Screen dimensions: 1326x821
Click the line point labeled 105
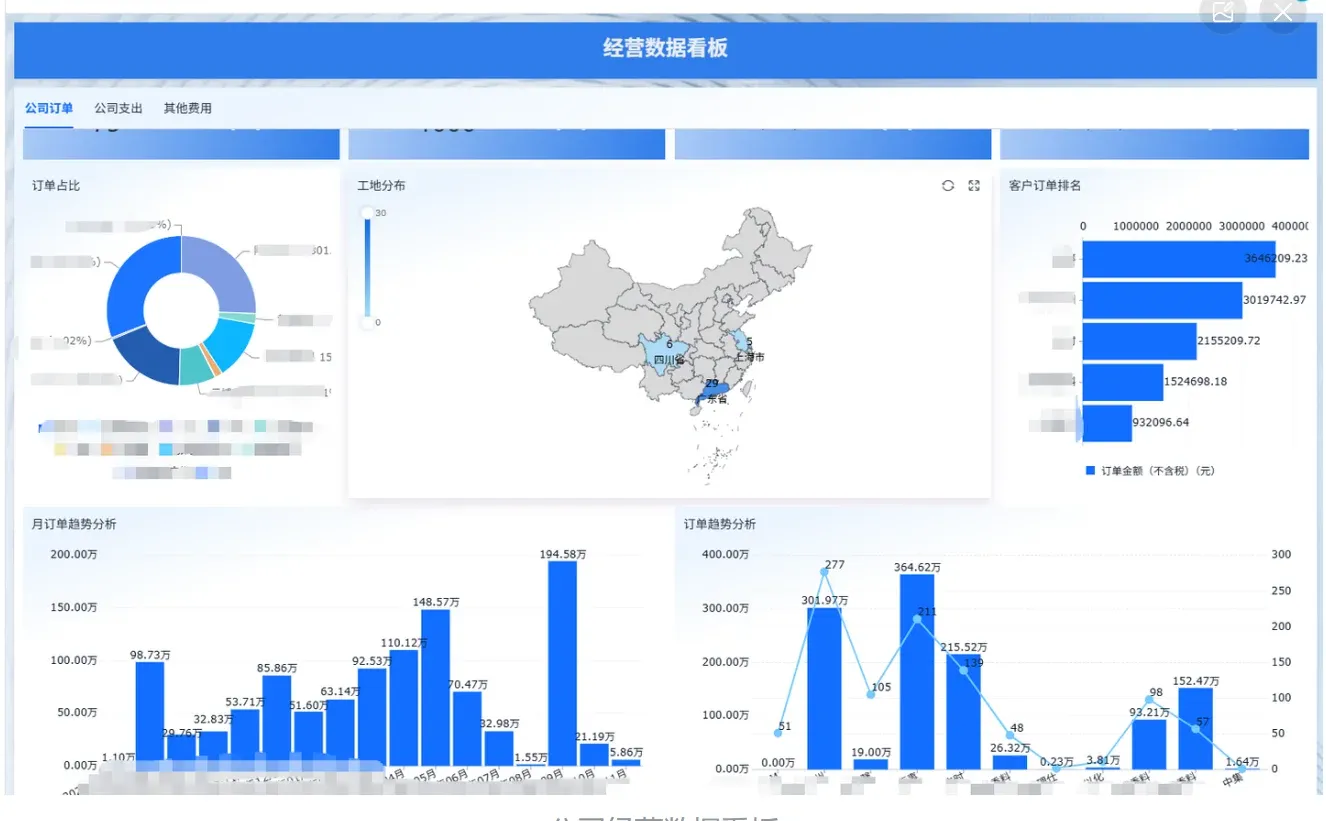pos(871,694)
